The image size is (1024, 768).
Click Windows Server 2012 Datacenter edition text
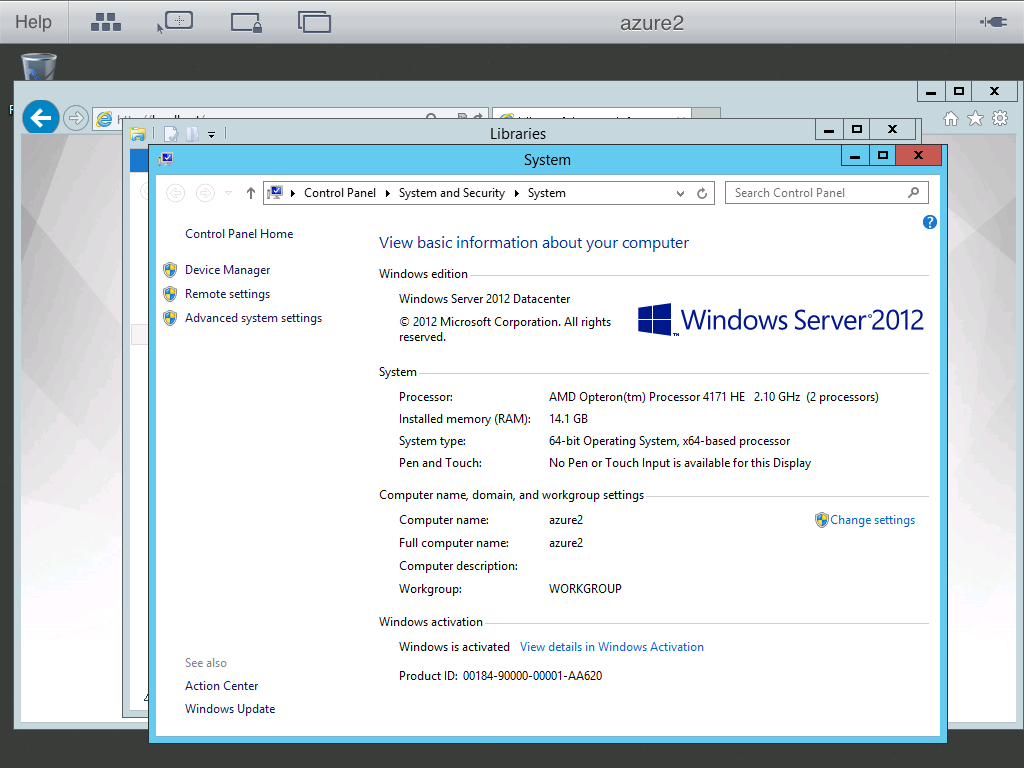[x=485, y=298]
